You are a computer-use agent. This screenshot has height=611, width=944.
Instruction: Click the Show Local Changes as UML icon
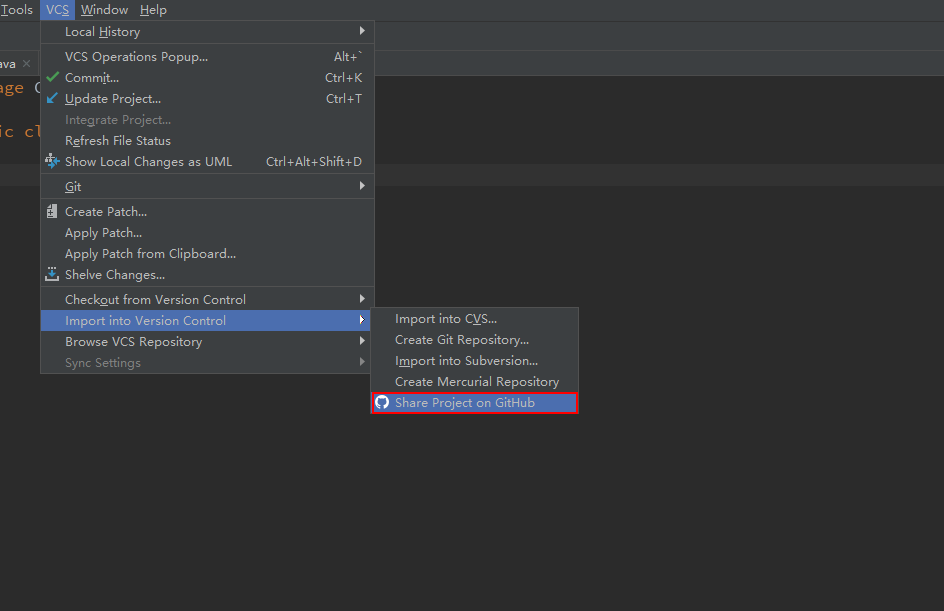52,161
